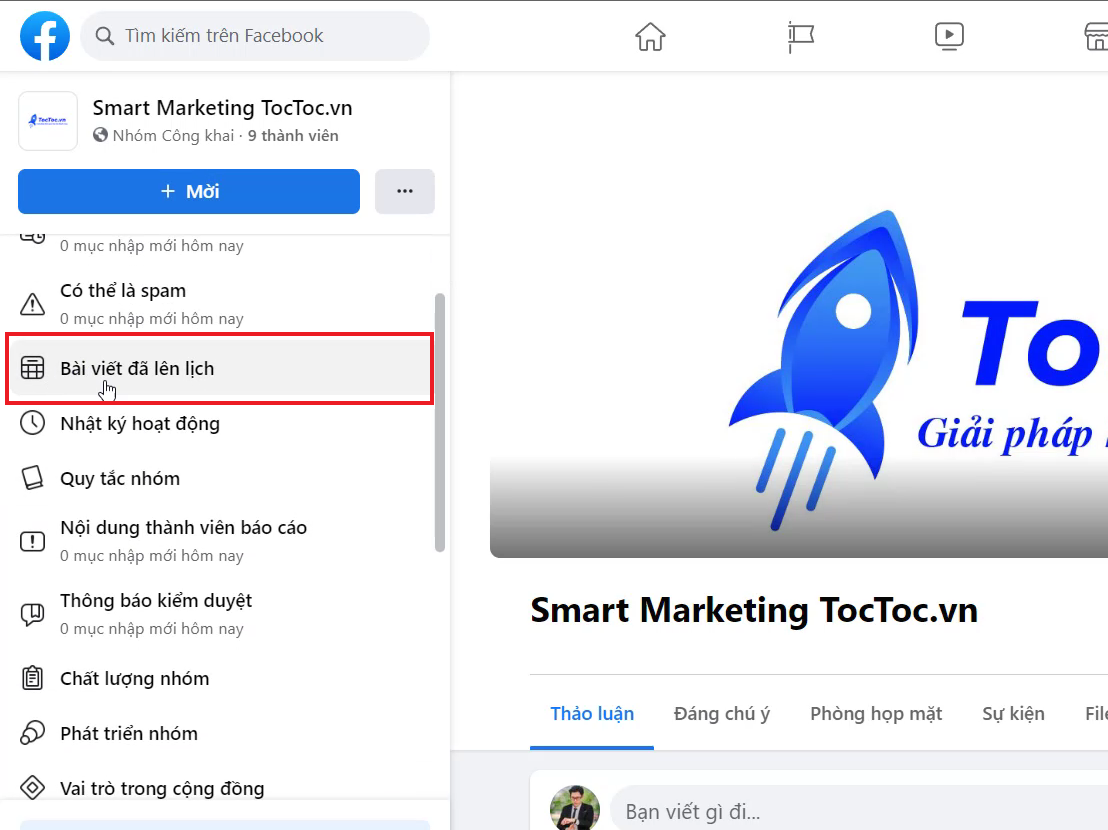Viewport: 1108px width, 830px height.
Task: Click the Quy tắc nhóm book icon
Action: (x=33, y=478)
